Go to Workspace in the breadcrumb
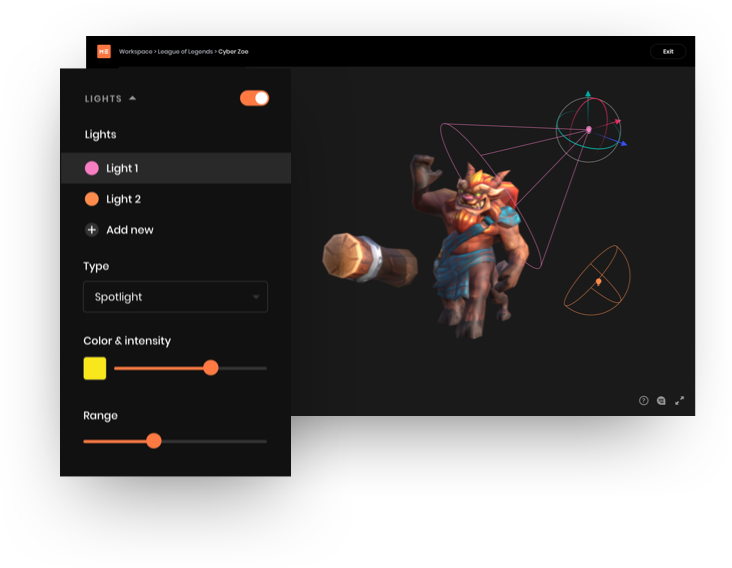The height and width of the screenshot is (568, 732). click(x=135, y=52)
